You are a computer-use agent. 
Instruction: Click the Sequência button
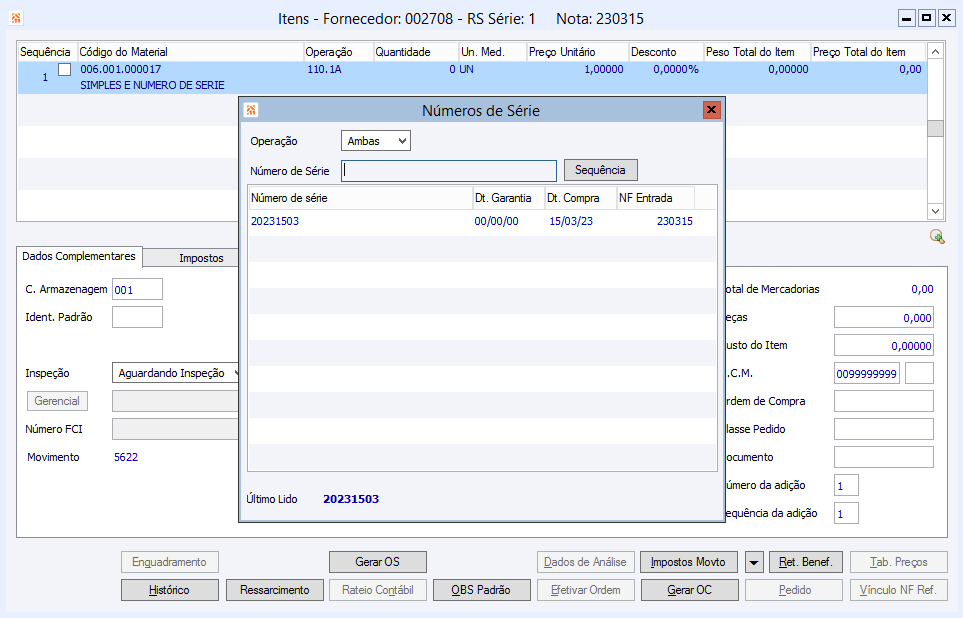[x=600, y=170]
